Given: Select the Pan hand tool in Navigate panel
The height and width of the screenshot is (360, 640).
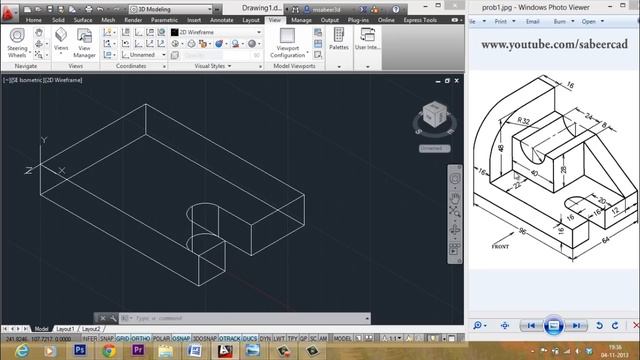Looking at the screenshot, I should pos(39,32).
